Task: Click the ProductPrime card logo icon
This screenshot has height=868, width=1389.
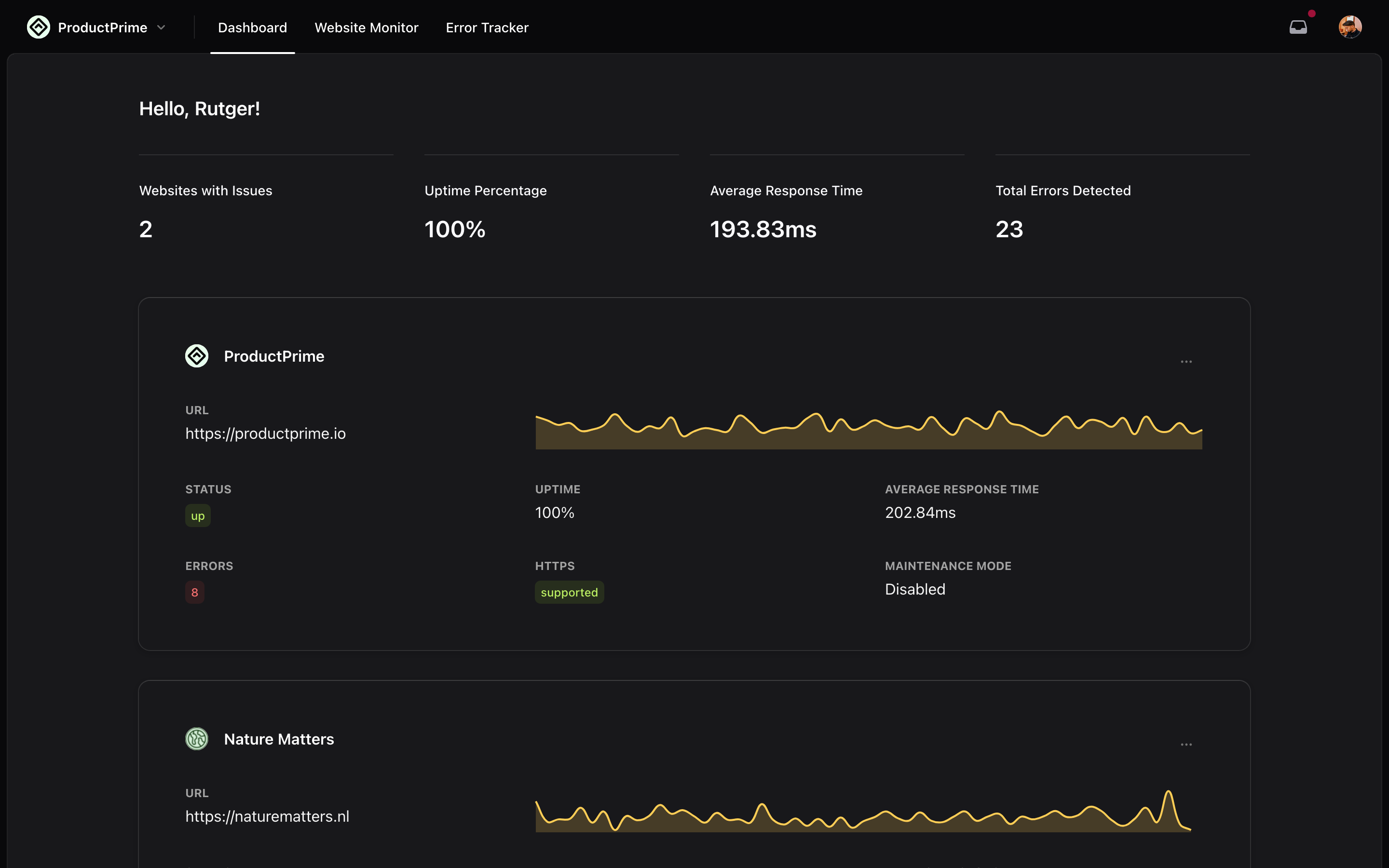Action: pyautogui.click(x=197, y=356)
